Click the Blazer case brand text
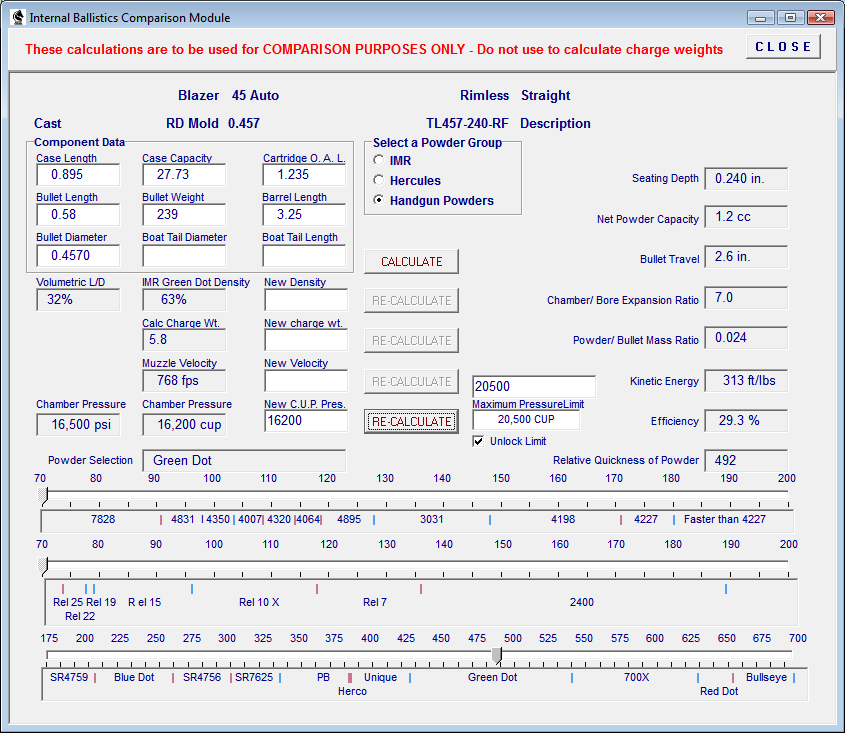Viewport: 845px width, 733px height. pyautogui.click(x=198, y=95)
